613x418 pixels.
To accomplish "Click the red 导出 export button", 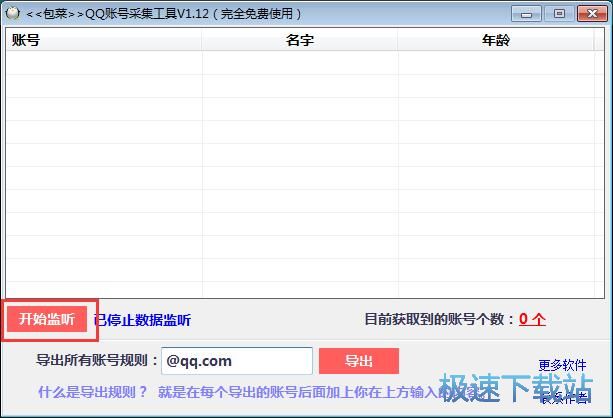I will [359, 361].
